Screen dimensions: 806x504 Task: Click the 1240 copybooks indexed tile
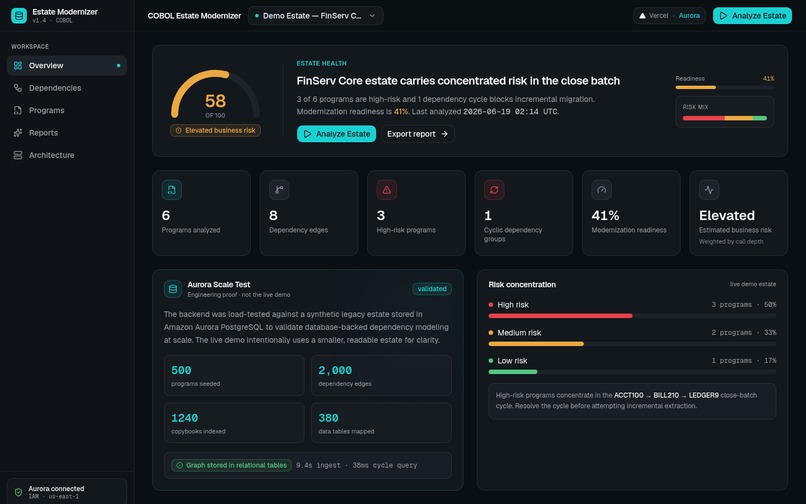tap(234, 423)
